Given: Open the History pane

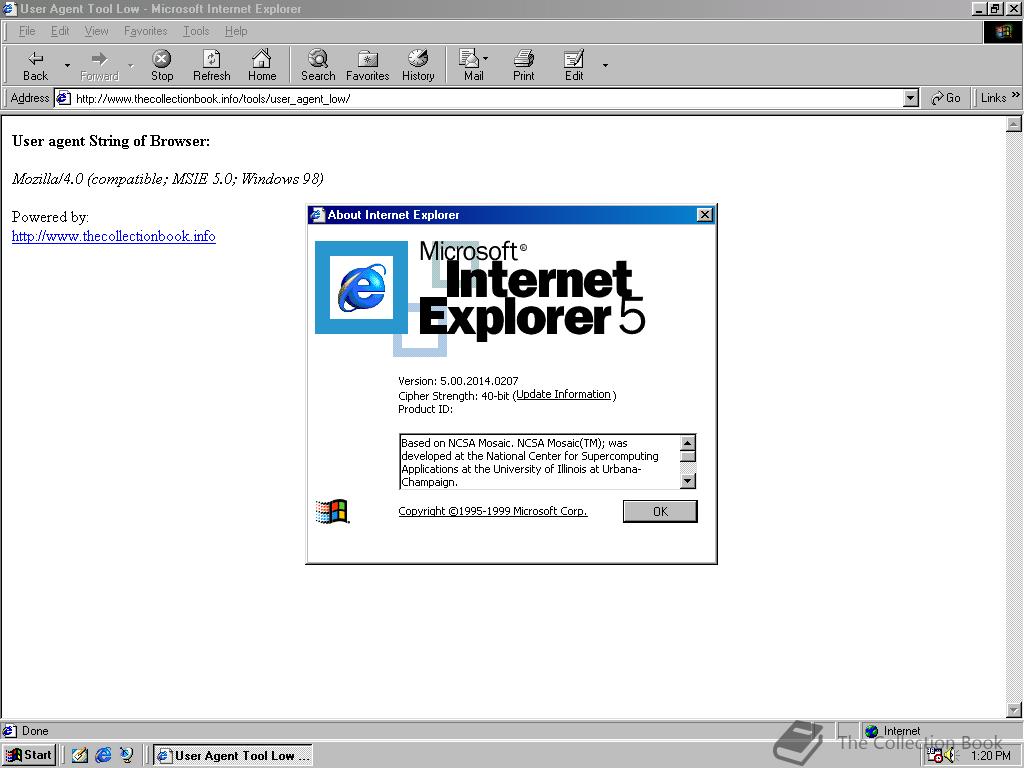Looking at the screenshot, I should click(x=418, y=65).
